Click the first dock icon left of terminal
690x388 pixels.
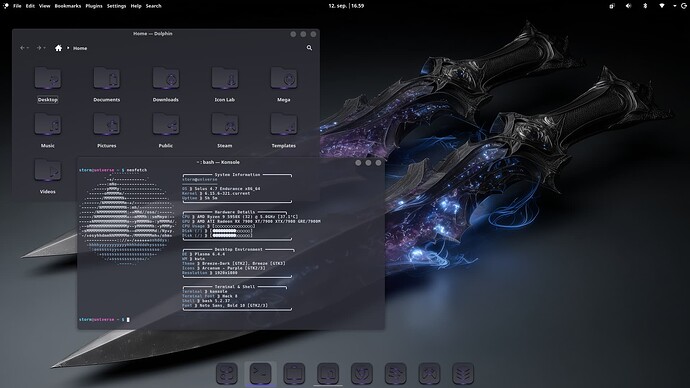227,373
